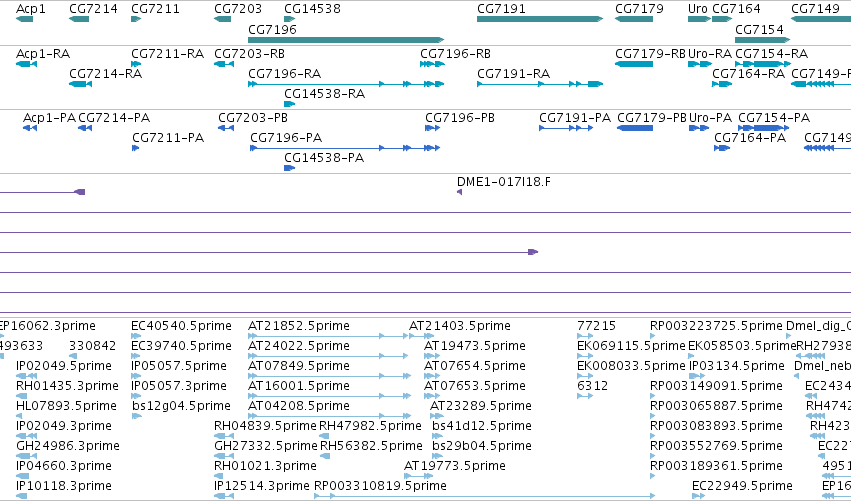Select the RH47982.5prime EST label
Image resolution: width=851 pixels, height=501 pixels.
pyautogui.click(x=370, y=426)
